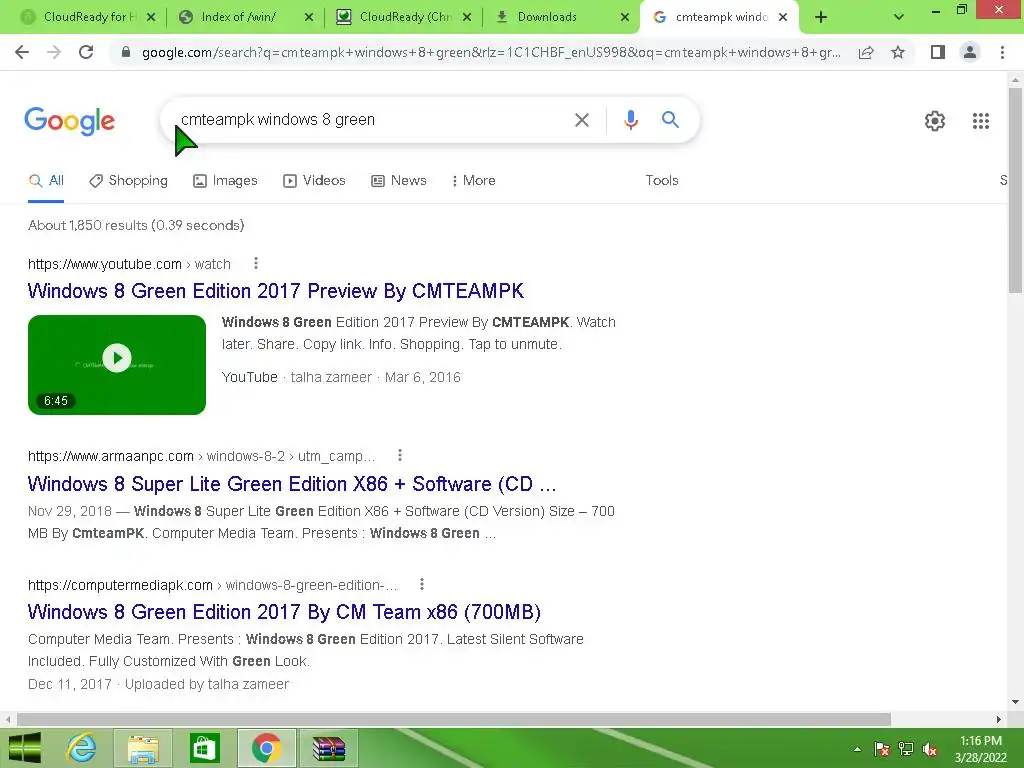Filter results by Videos
The width and height of the screenshot is (1024, 768).
pos(314,180)
